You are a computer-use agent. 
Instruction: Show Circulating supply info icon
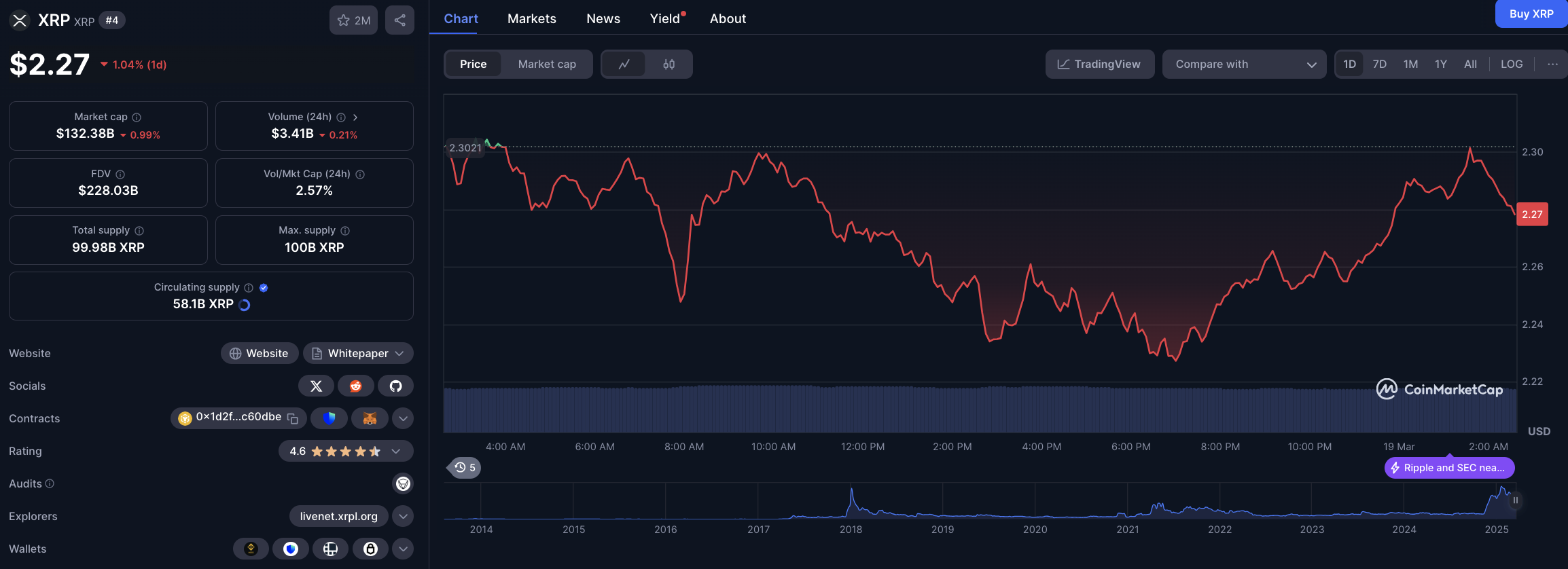pyautogui.click(x=249, y=288)
